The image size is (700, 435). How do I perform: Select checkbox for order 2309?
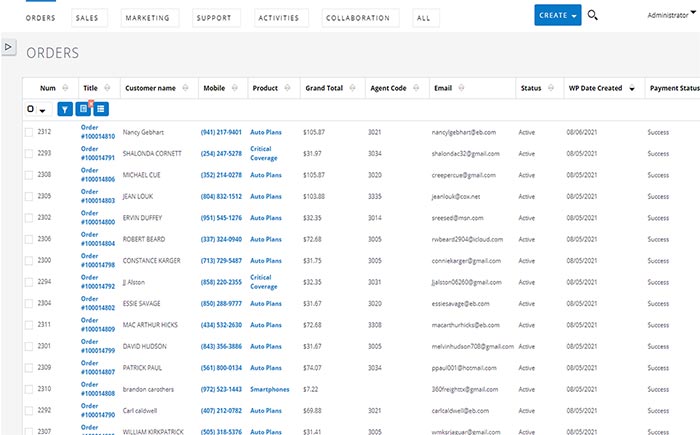29,368
